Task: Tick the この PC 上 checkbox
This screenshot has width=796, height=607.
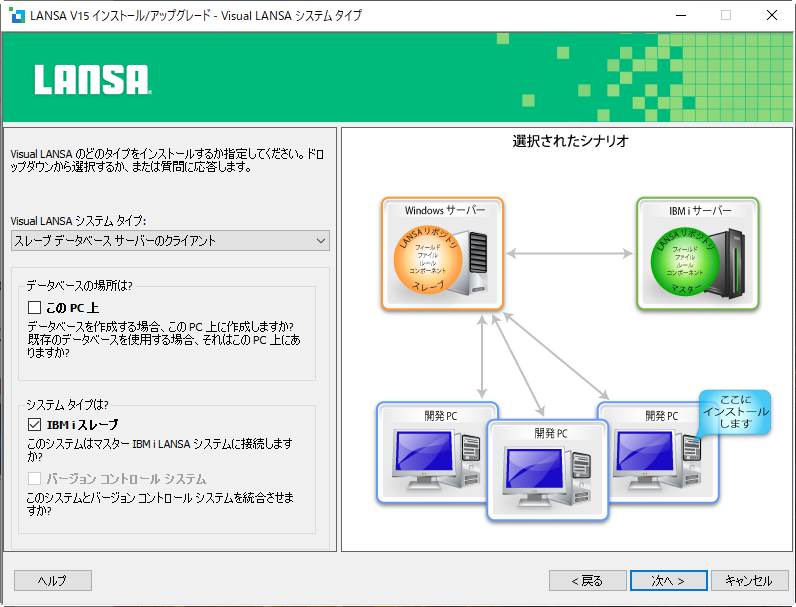Action: pos(35,308)
